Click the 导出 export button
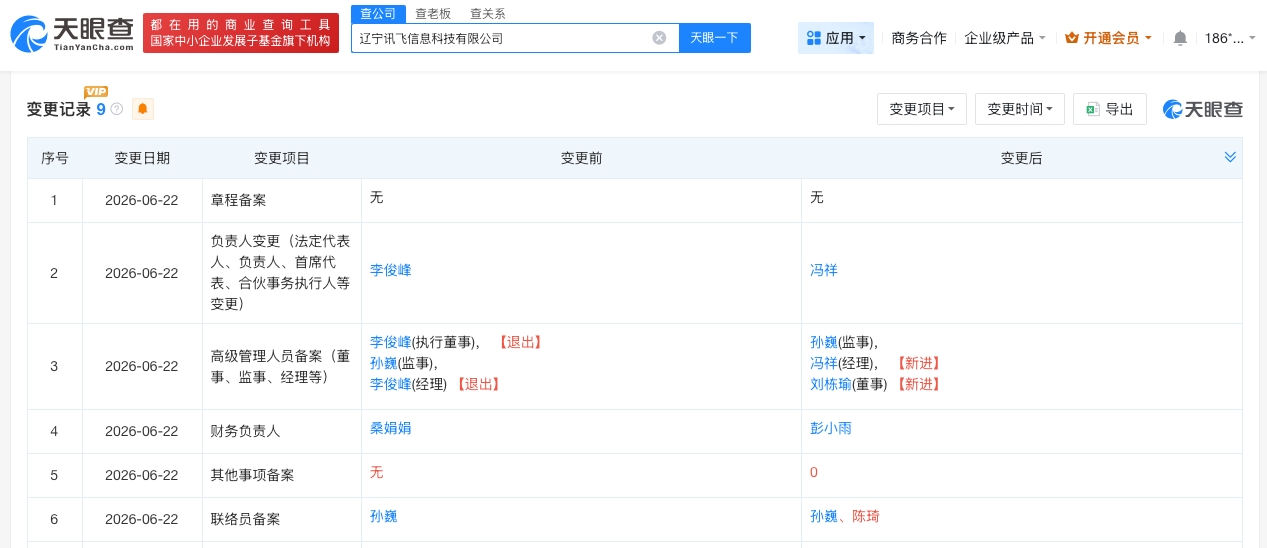This screenshot has width=1267, height=548. (x=1110, y=109)
